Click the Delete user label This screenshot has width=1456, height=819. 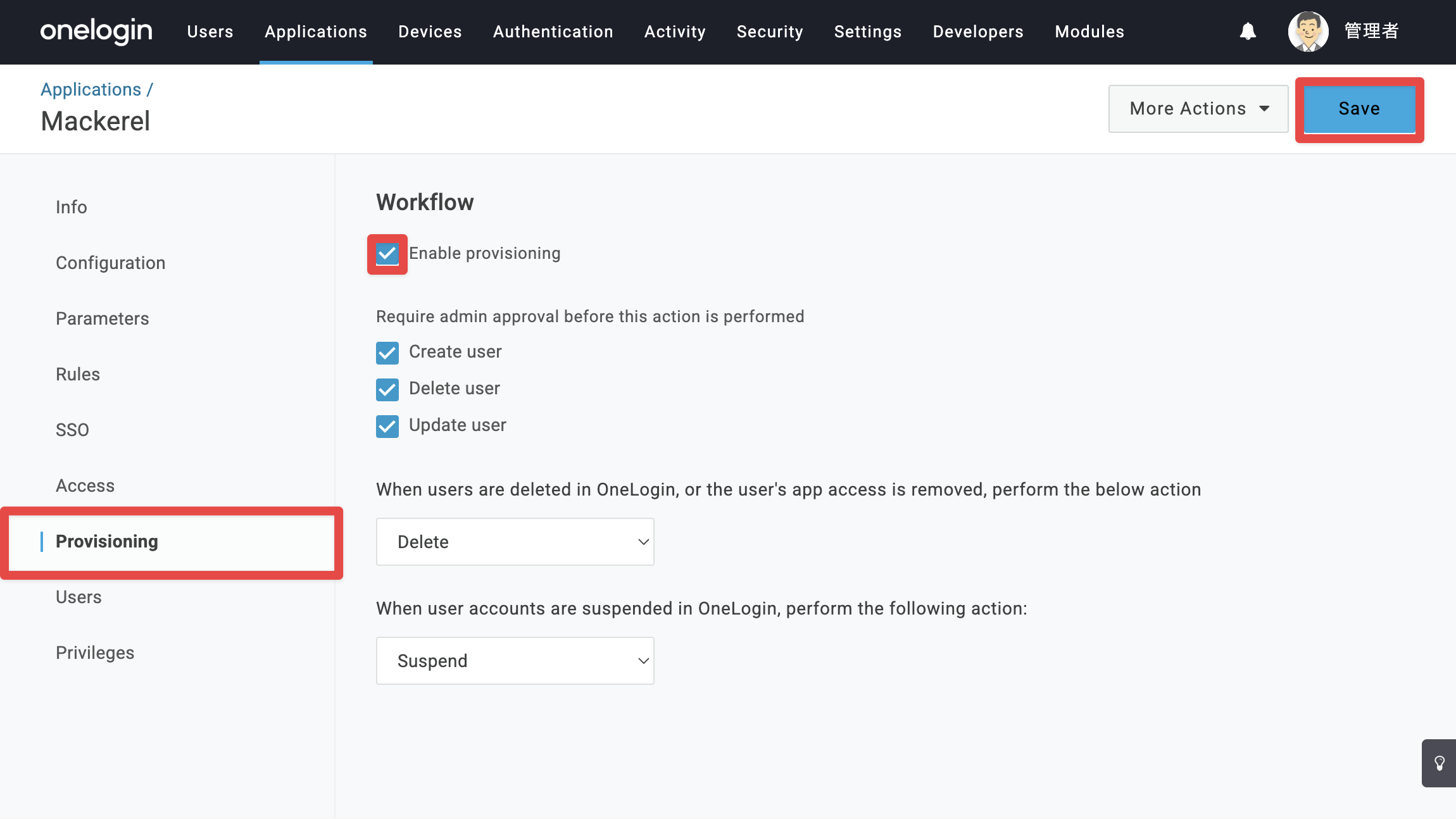455,389
